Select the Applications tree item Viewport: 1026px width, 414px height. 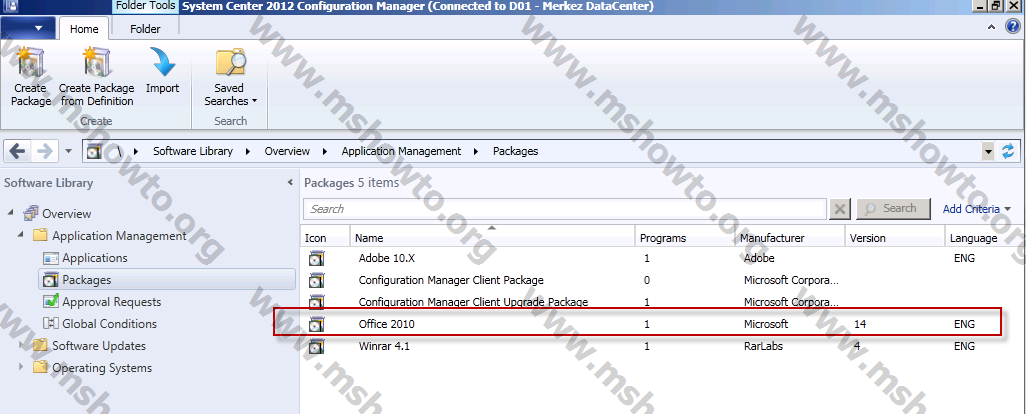95,258
